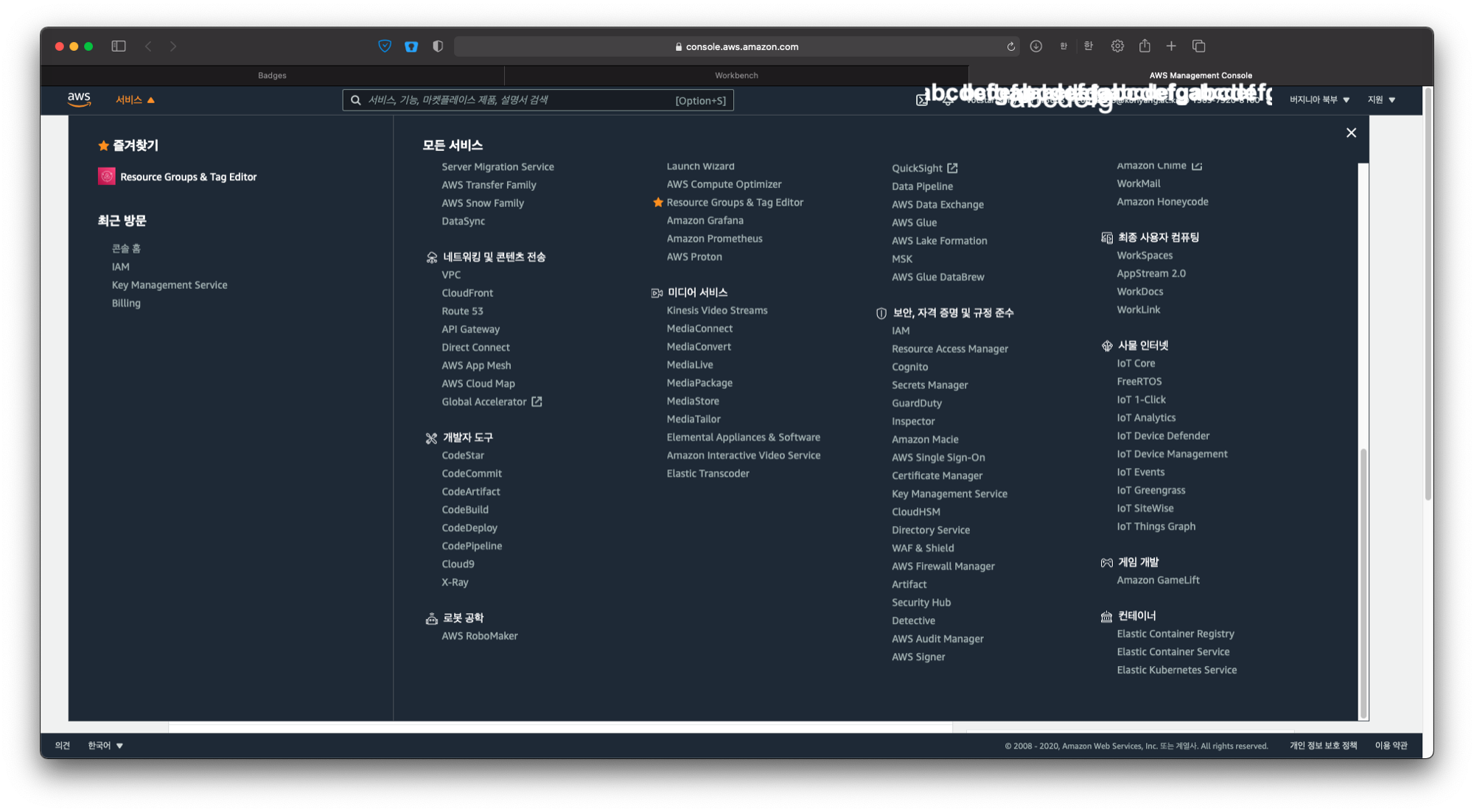Click the favorite star next to Resource Groups & Tag Editor
Screen dimensions: 1474x812
point(658,203)
